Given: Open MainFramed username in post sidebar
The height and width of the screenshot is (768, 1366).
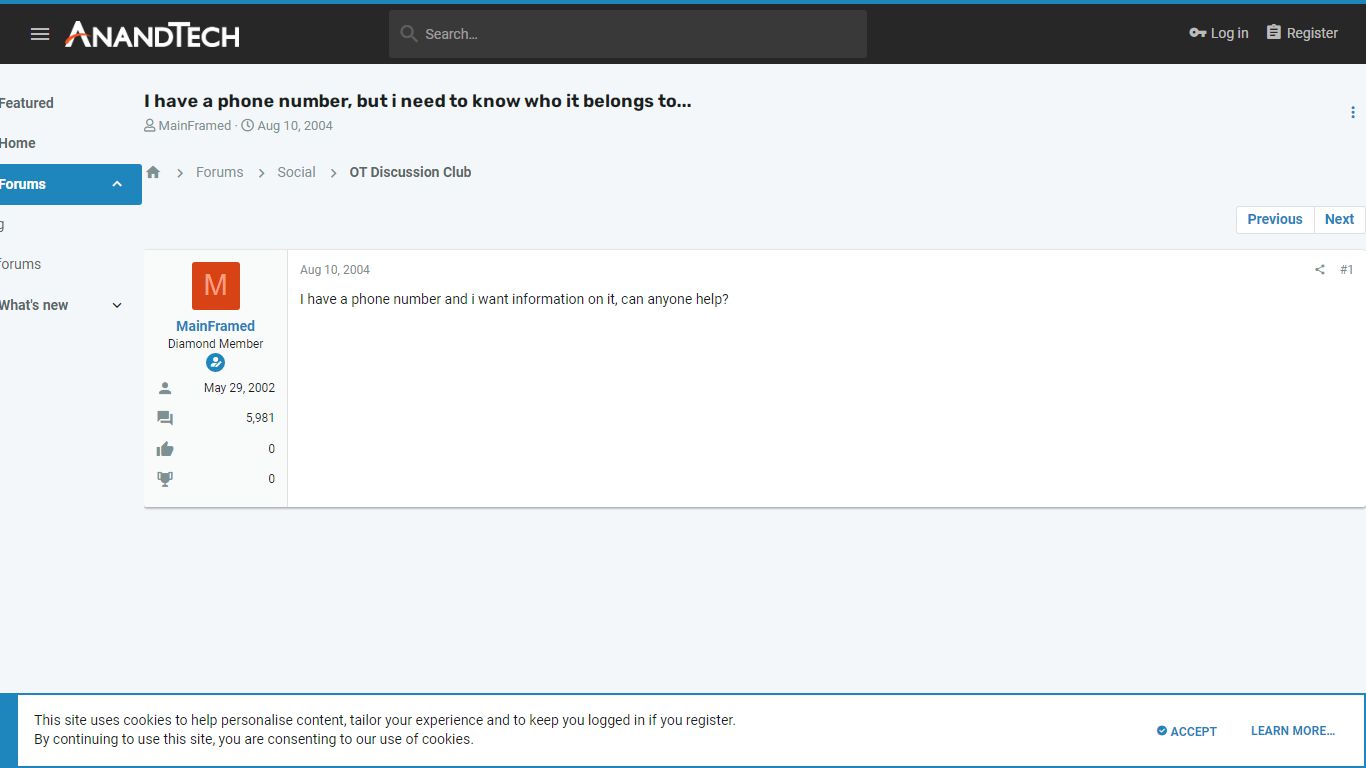Looking at the screenshot, I should pyautogui.click(x=215, y=326).
